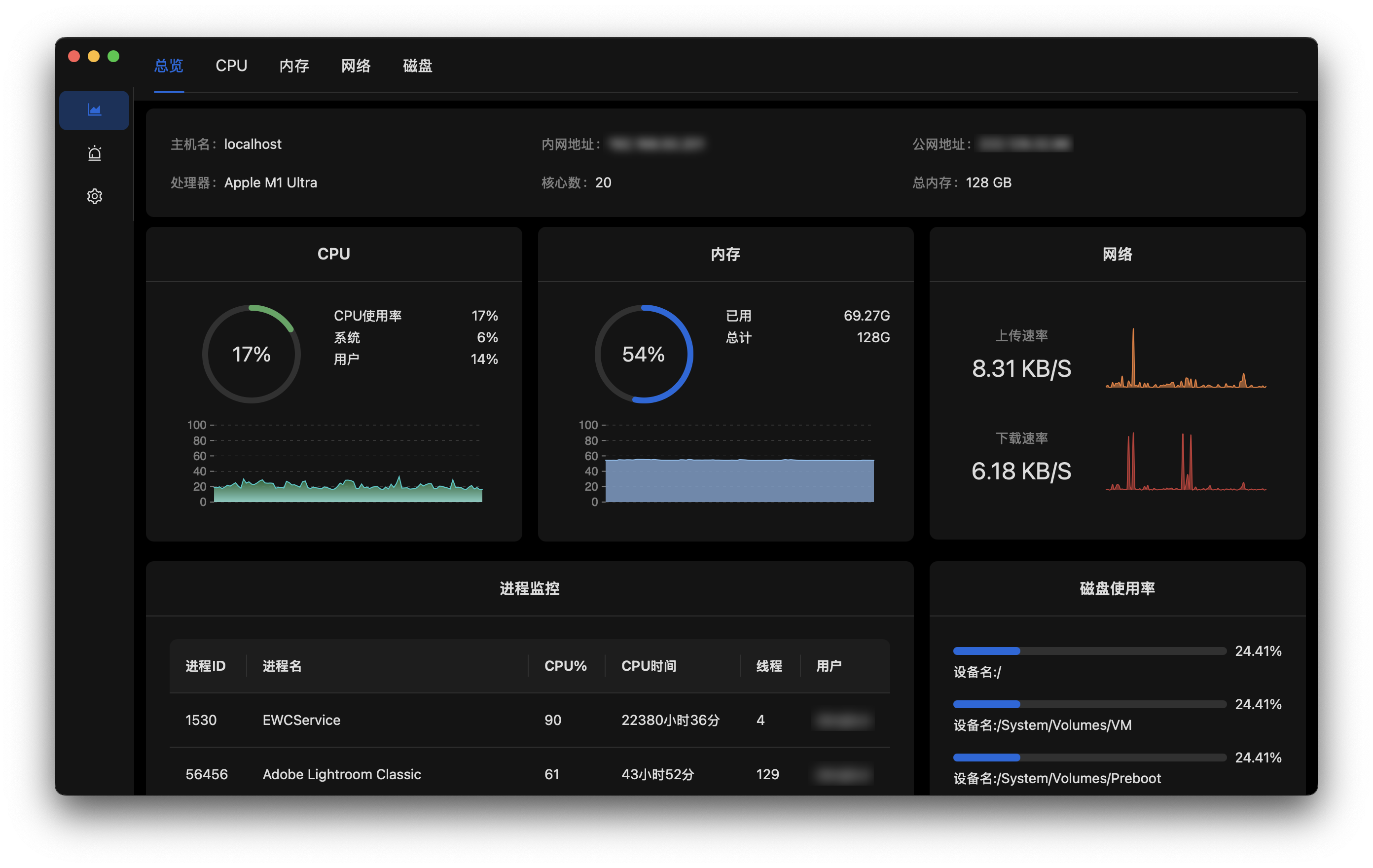Click the 进程名 column header
The image size is (1373, 868).
[282, 665]
